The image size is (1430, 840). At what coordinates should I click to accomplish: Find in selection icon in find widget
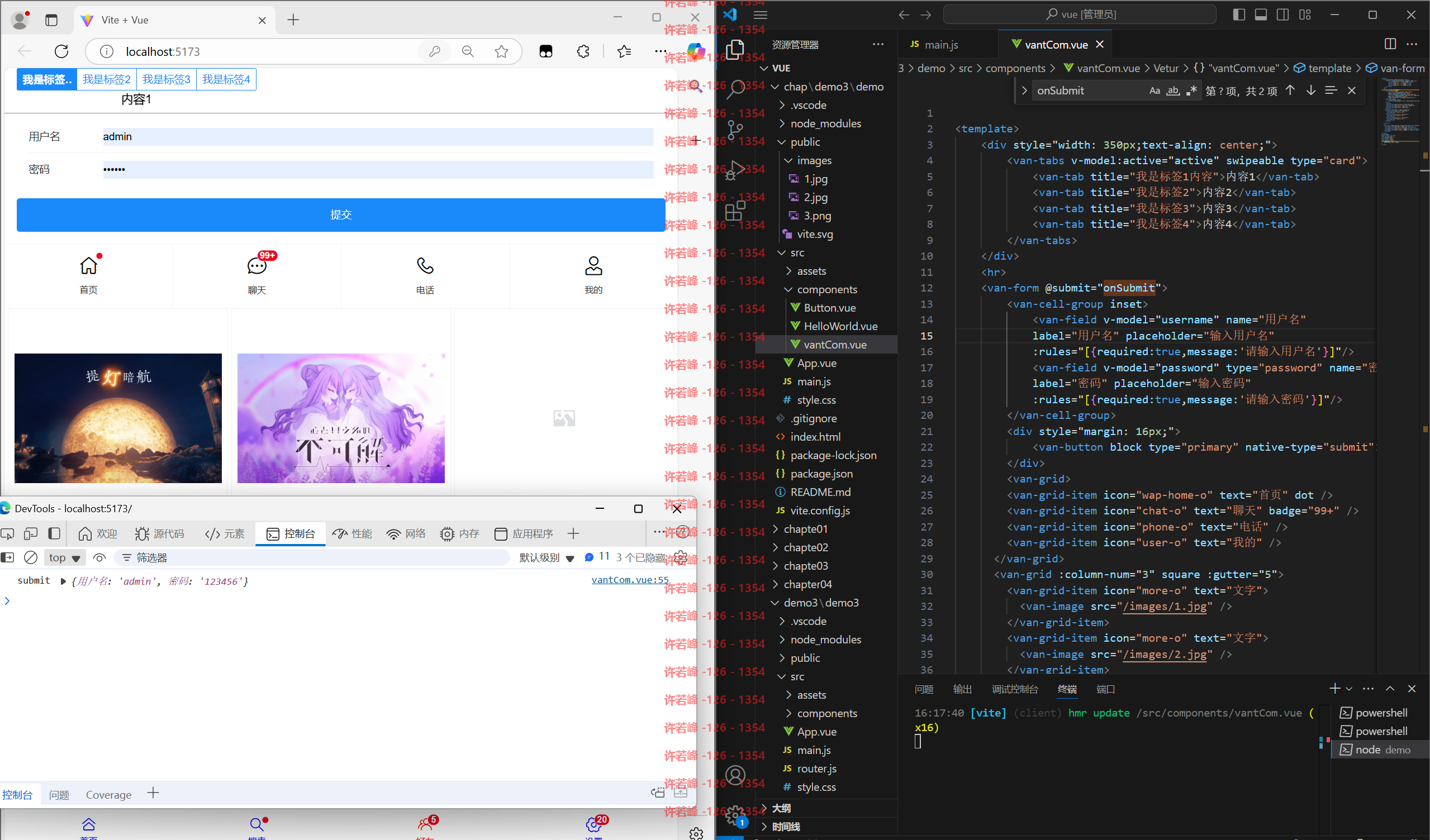tap(1331, 90)
